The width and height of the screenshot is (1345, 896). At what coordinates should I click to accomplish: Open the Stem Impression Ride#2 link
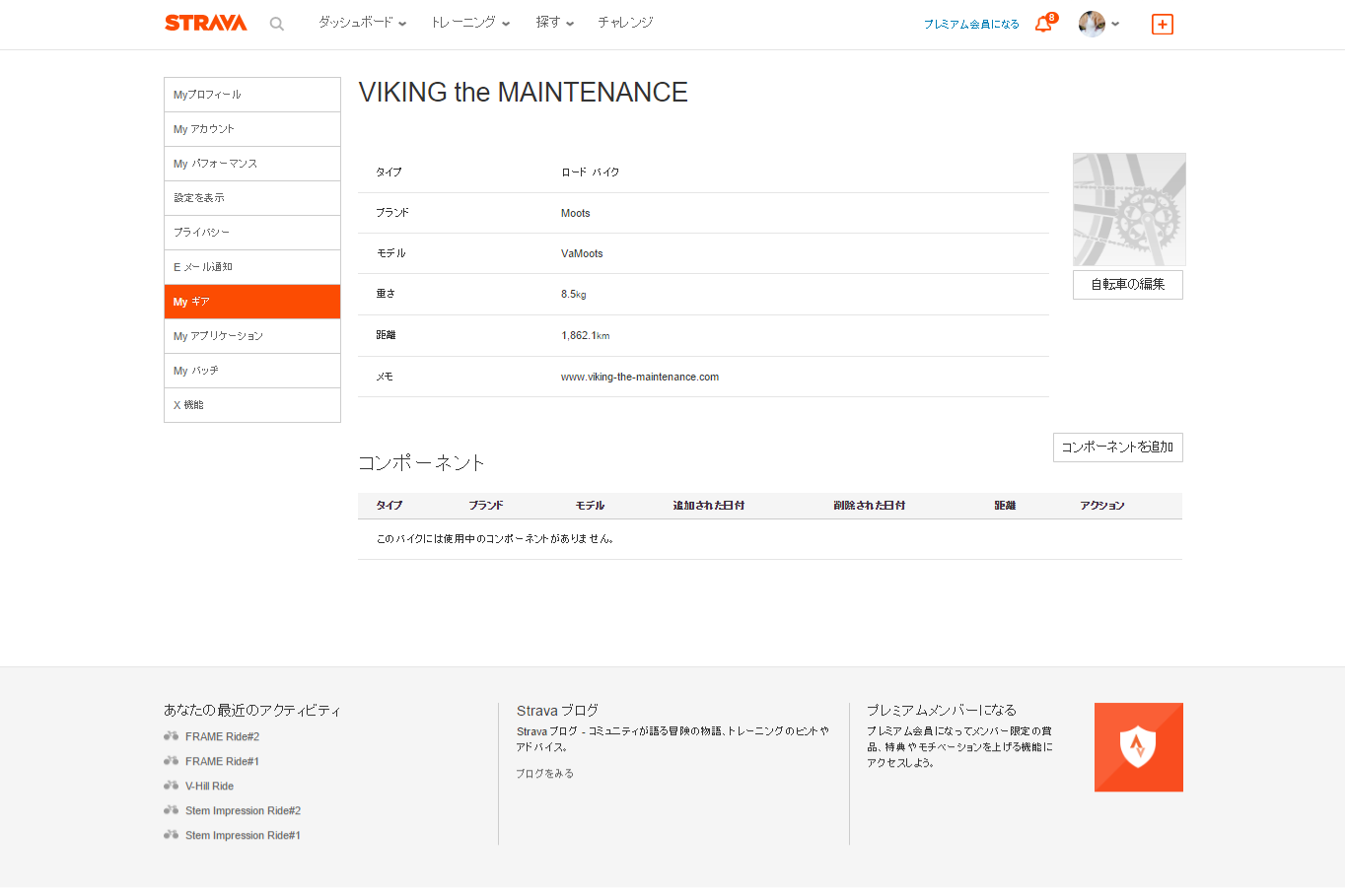(243, 810)
